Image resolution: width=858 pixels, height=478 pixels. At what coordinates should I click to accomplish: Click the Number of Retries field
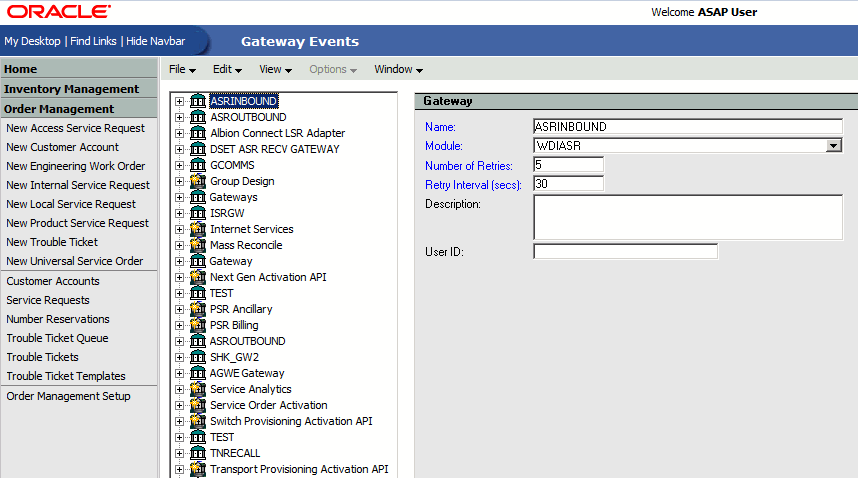[569, 165]
